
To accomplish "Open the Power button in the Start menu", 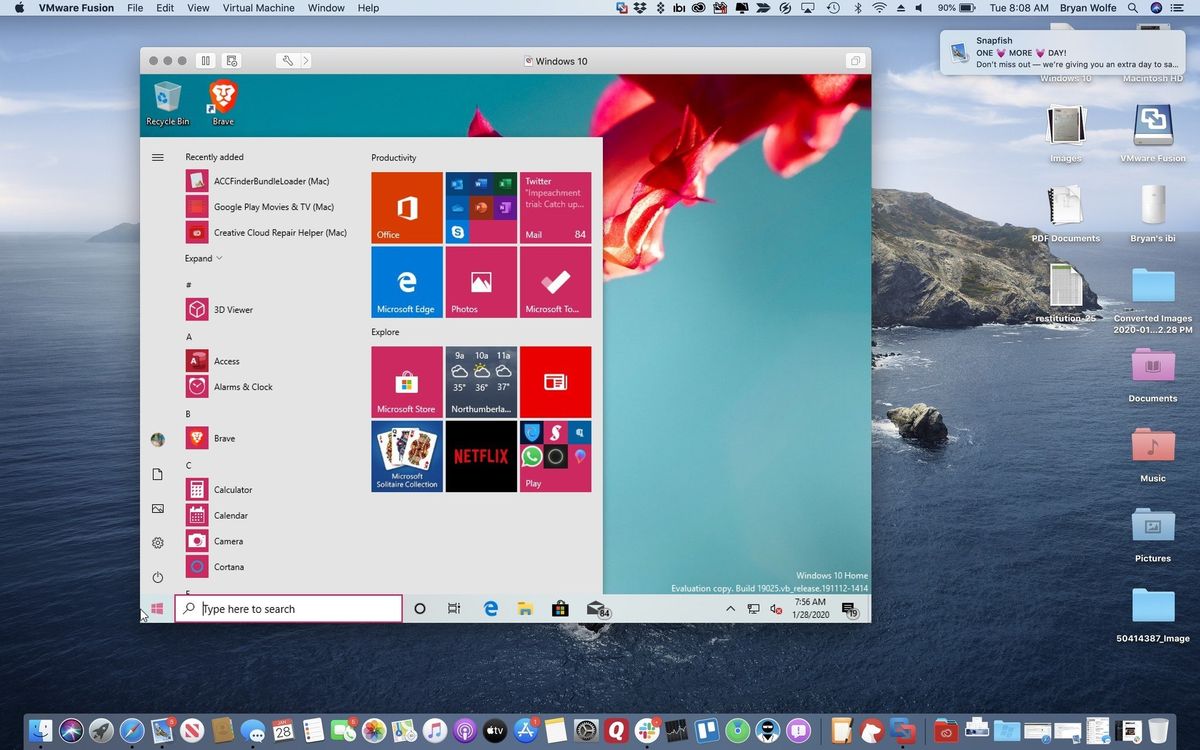I will coord(157,577).
